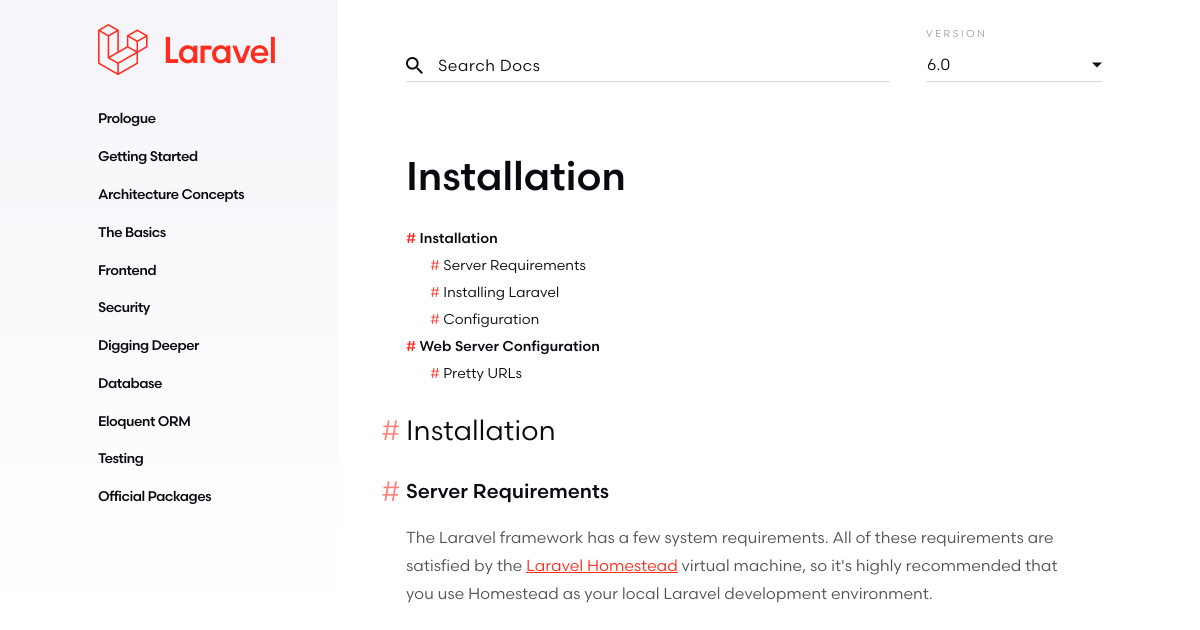Click the # icon before Installing Laravel in contents
This screenshot has width=1200, height=630.
[x=433, y=292]
